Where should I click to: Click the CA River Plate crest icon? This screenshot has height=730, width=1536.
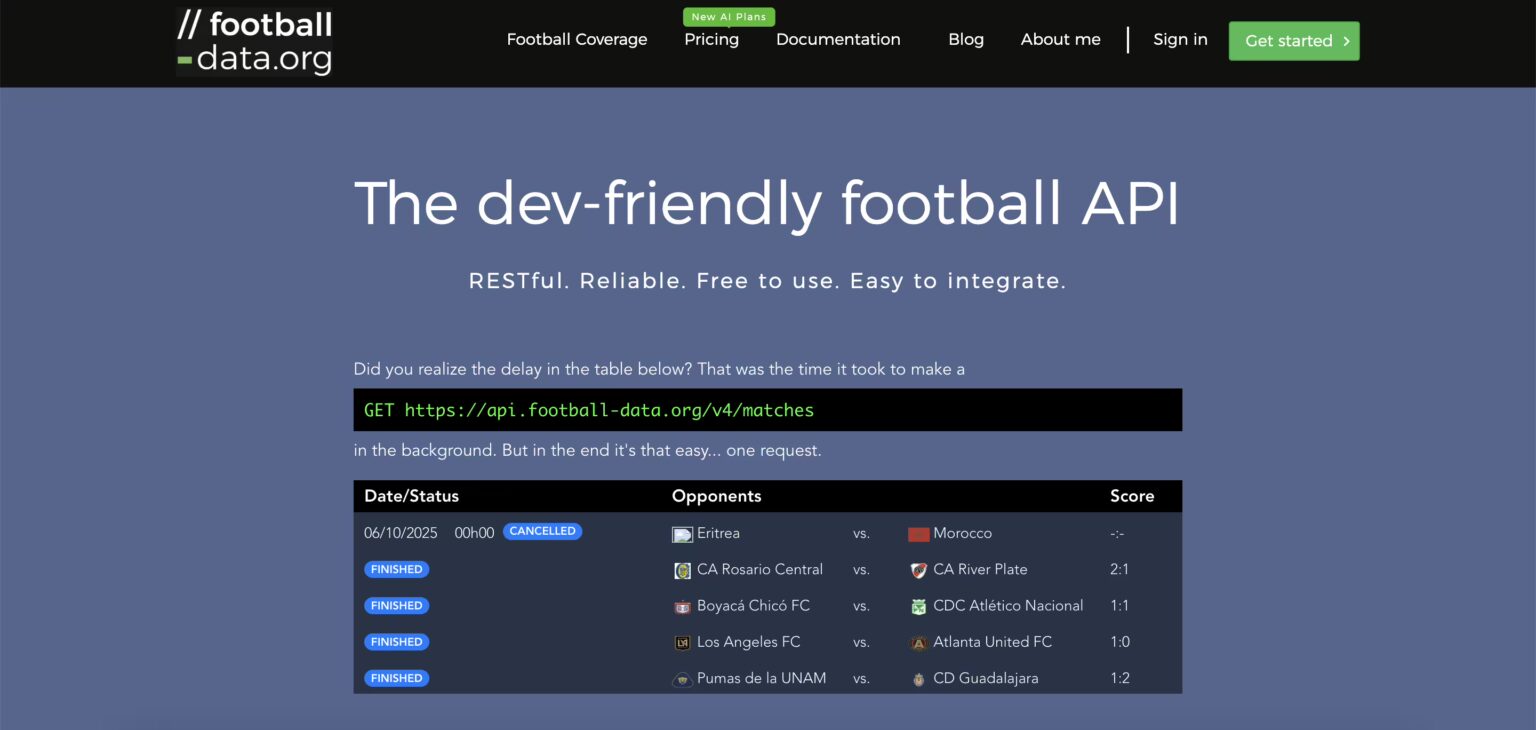click(x=918, y=569)
